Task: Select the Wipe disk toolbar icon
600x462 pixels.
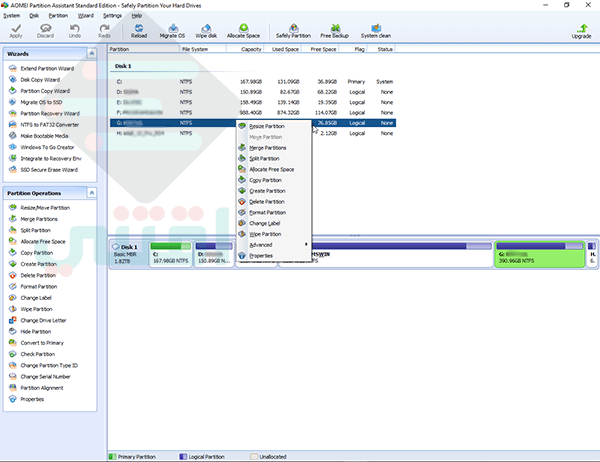Action: (x=206, y=31)
